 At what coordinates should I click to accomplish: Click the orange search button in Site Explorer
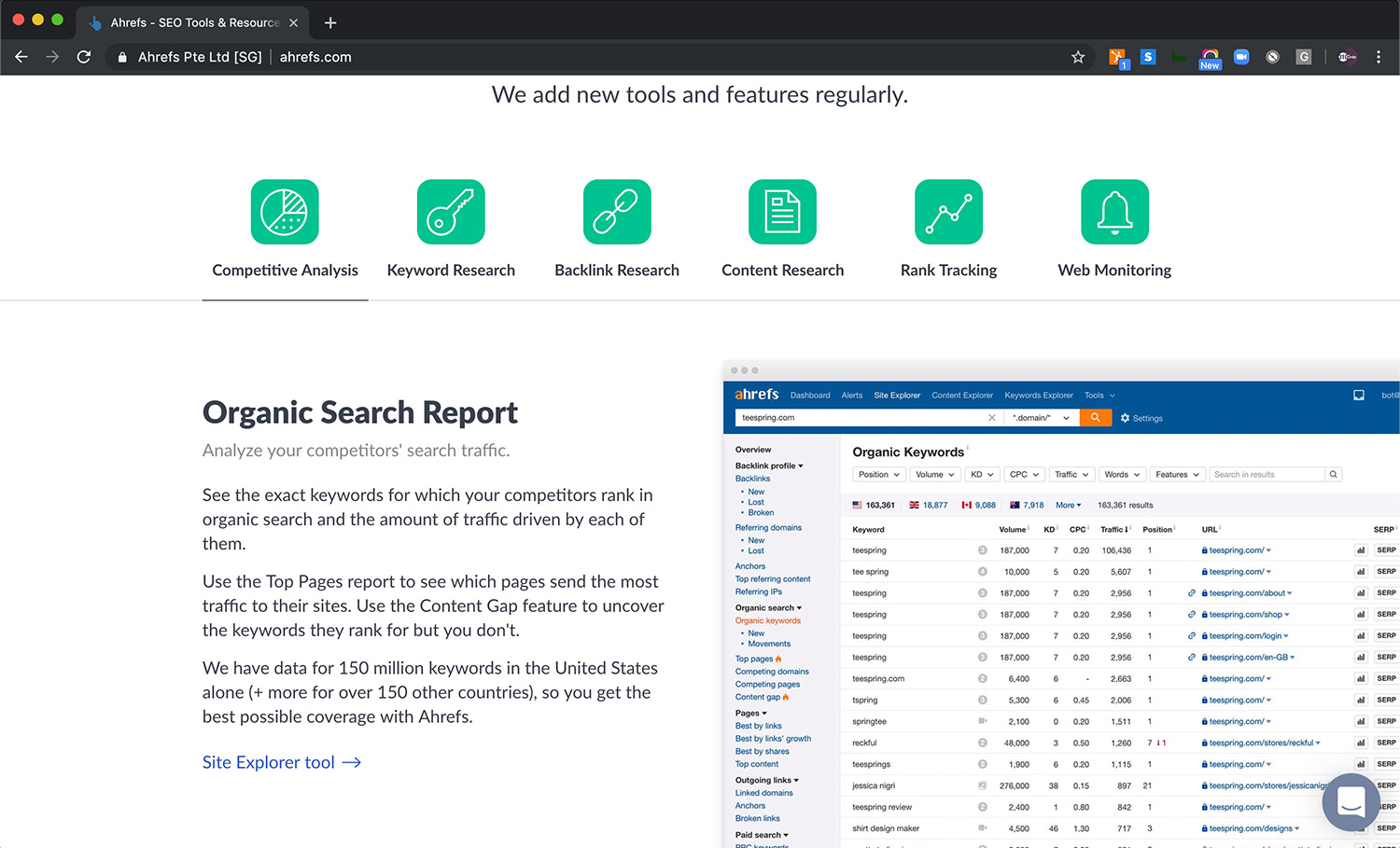(1095, 418)
